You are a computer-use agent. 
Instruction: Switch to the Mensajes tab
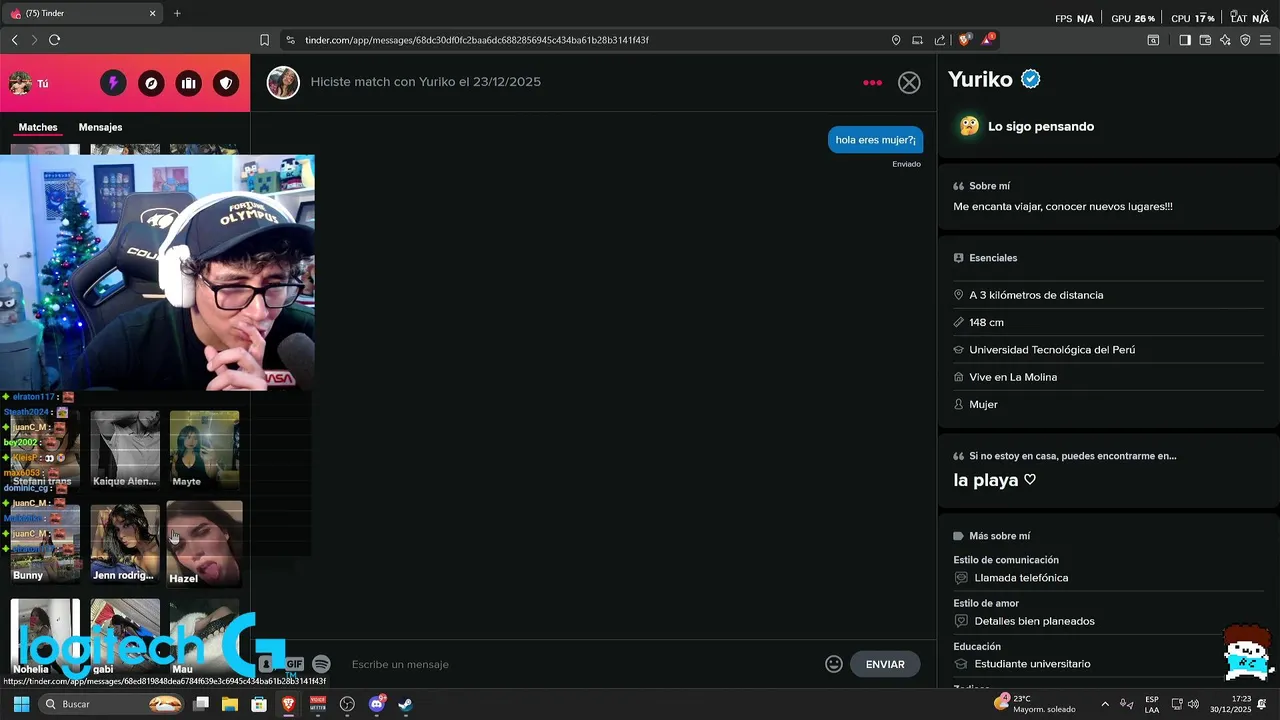100,127
